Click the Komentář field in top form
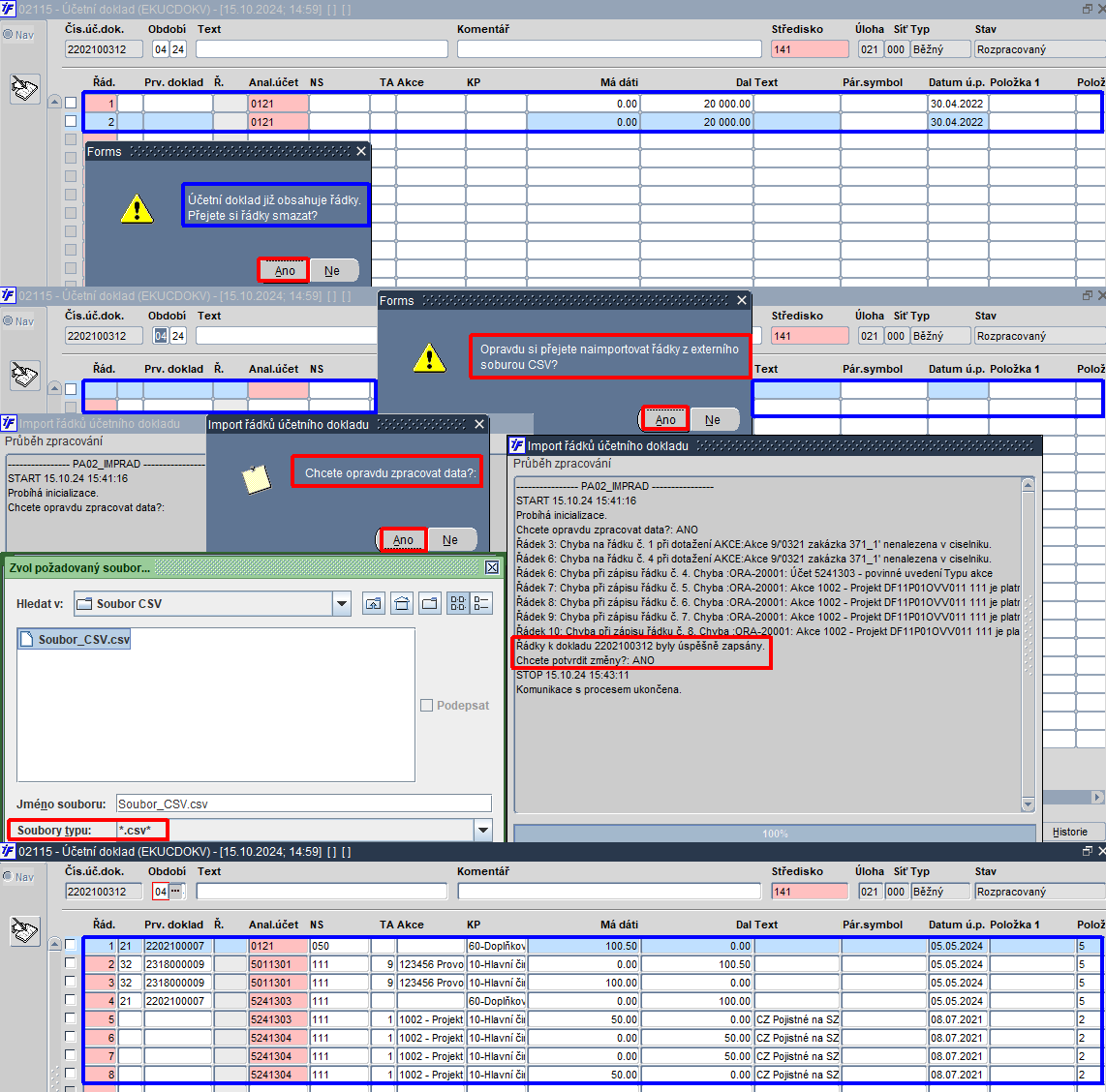The height and width of the screenshot is (1092, 1106). pyautogui.click(x=609, y=49)
